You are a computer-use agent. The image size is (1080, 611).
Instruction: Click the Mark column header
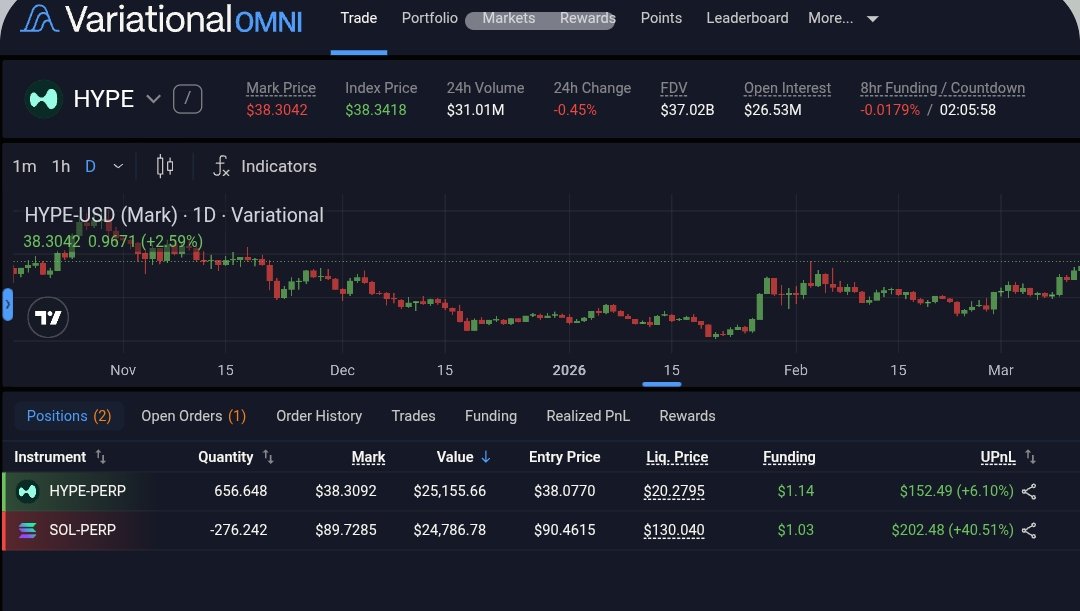point(368,457)
